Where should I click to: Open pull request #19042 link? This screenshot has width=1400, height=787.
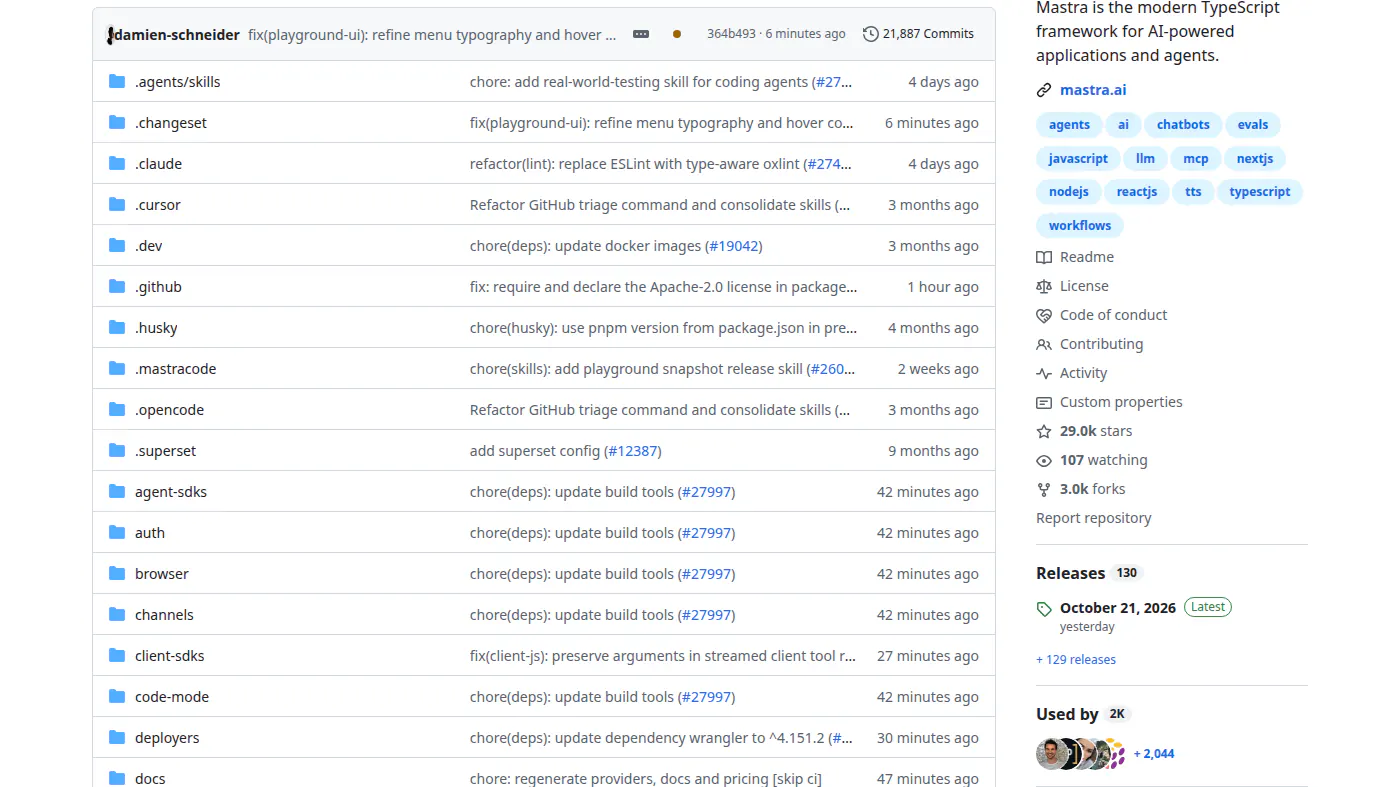pos(734,245)
